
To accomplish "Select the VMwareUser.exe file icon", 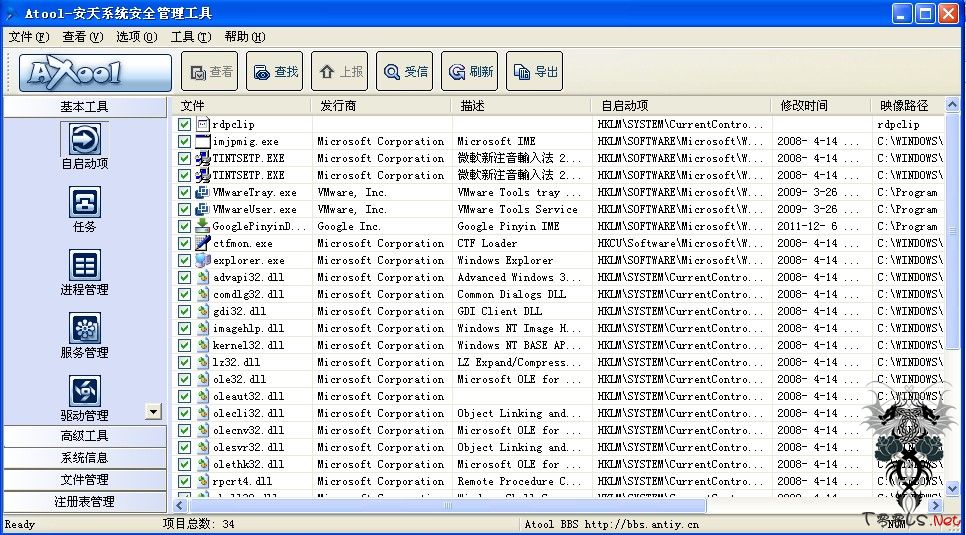I will click(203, 209).
